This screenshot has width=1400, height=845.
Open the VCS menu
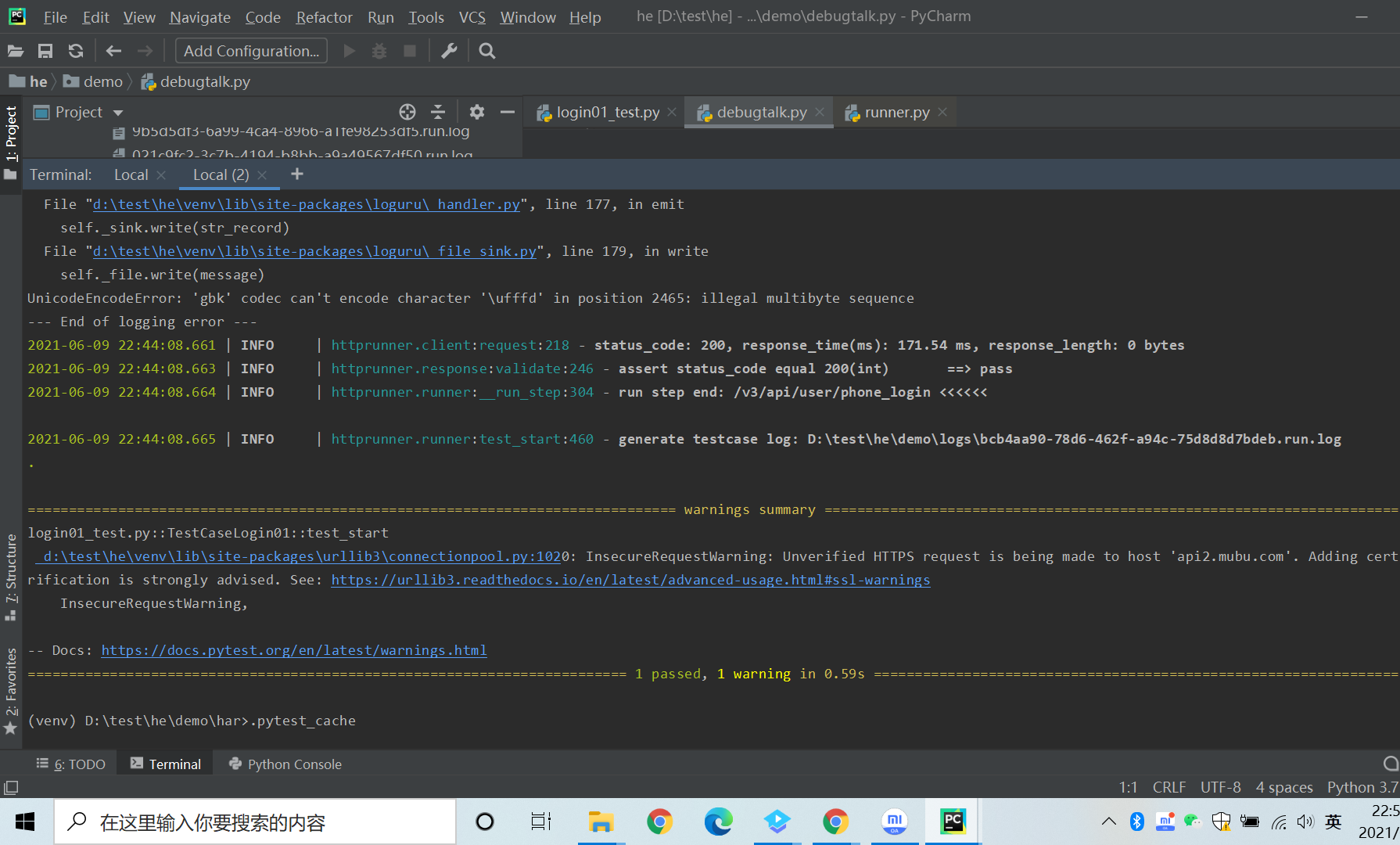pos(472,16)
